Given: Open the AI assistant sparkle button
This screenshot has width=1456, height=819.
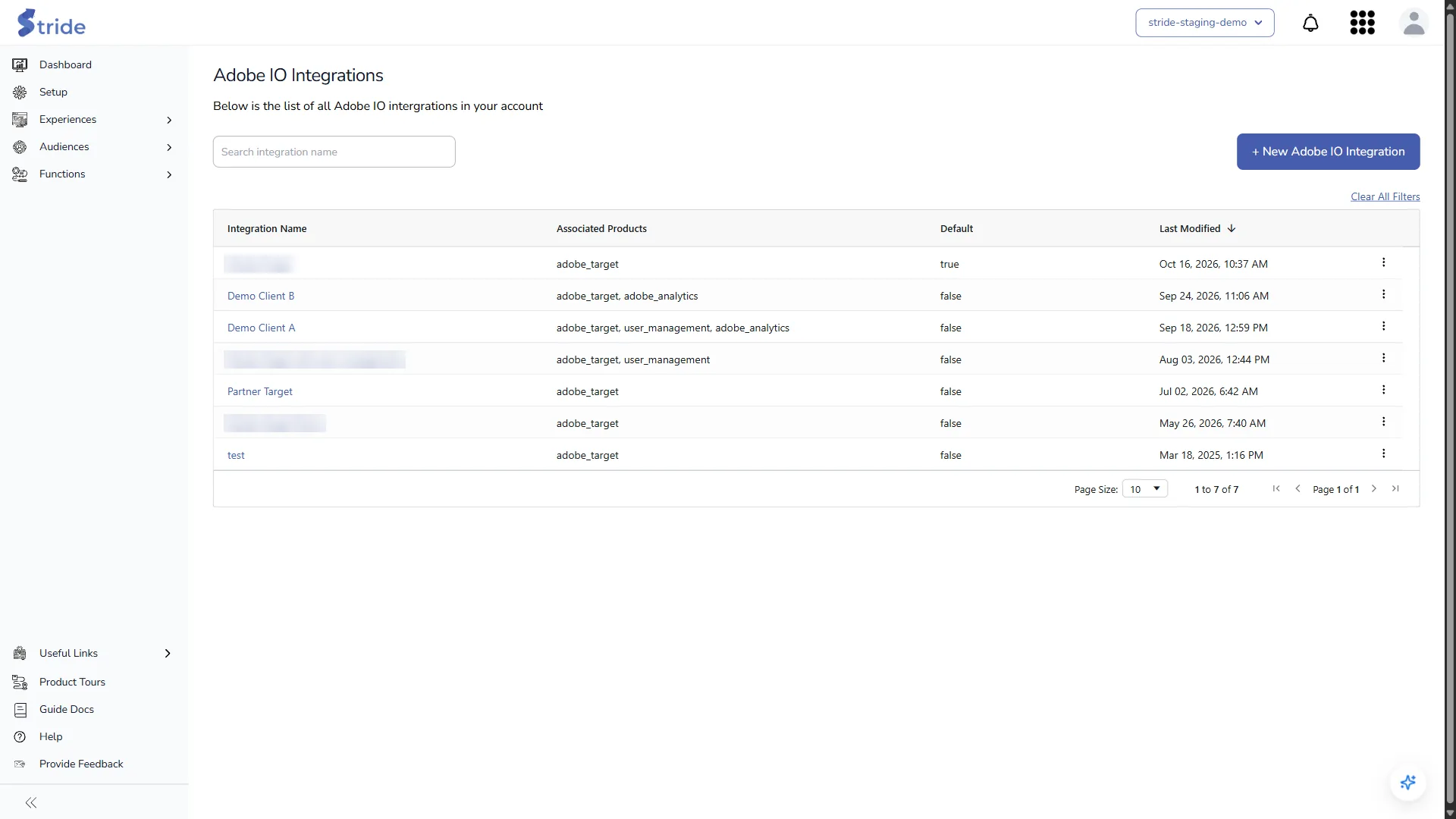Looking at the screenshot, I should pos(1408,783).
